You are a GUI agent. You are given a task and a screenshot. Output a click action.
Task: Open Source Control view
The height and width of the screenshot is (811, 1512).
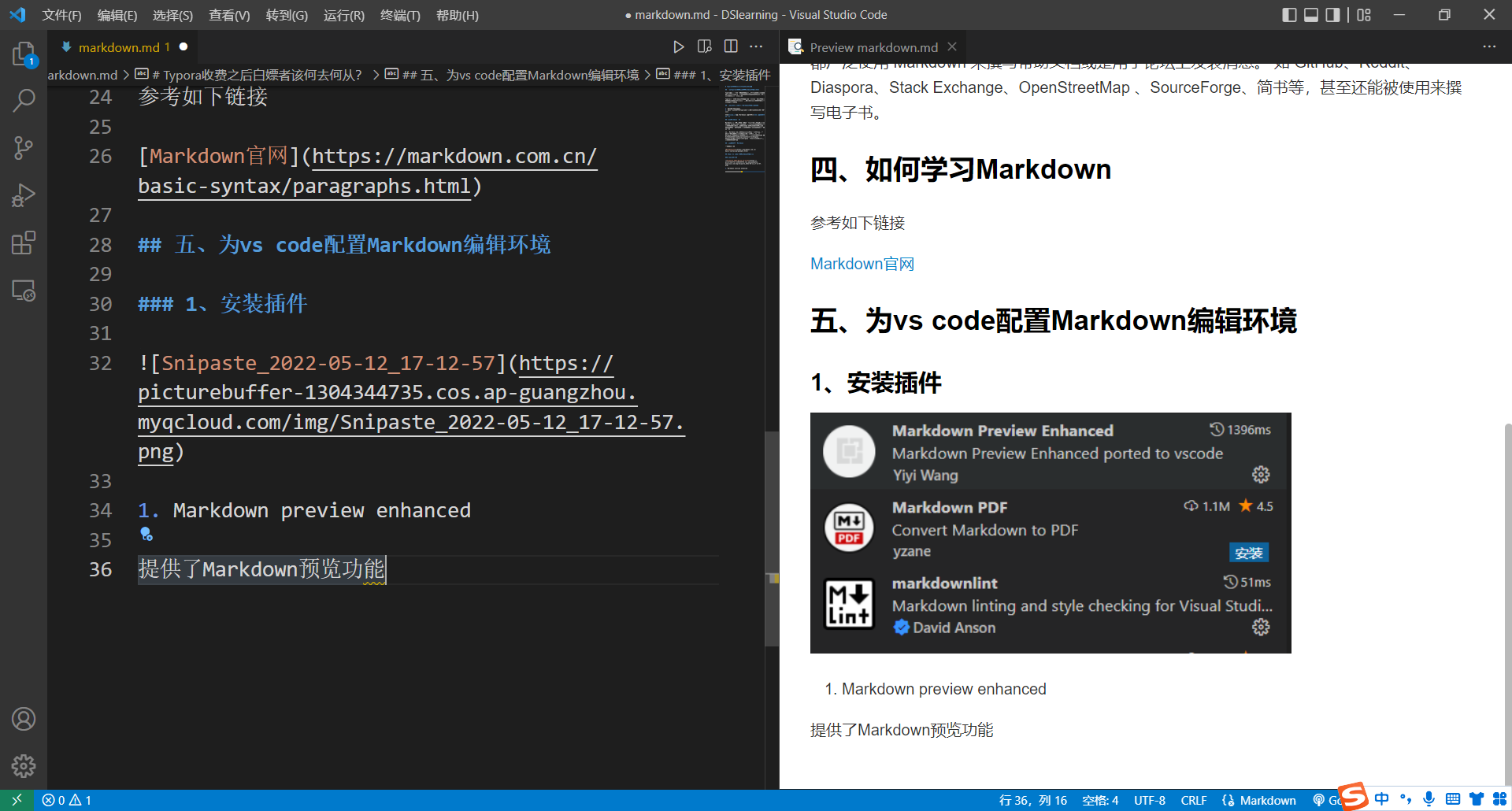(x=24, y=147)
